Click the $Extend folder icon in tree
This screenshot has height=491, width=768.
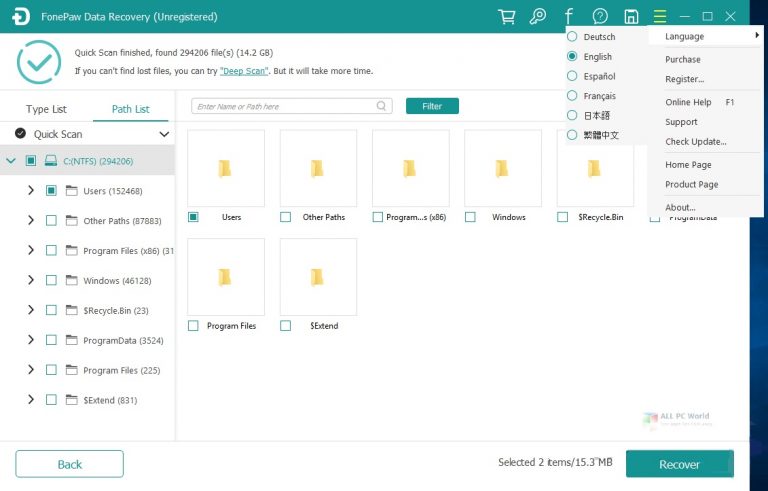point(72,400)
